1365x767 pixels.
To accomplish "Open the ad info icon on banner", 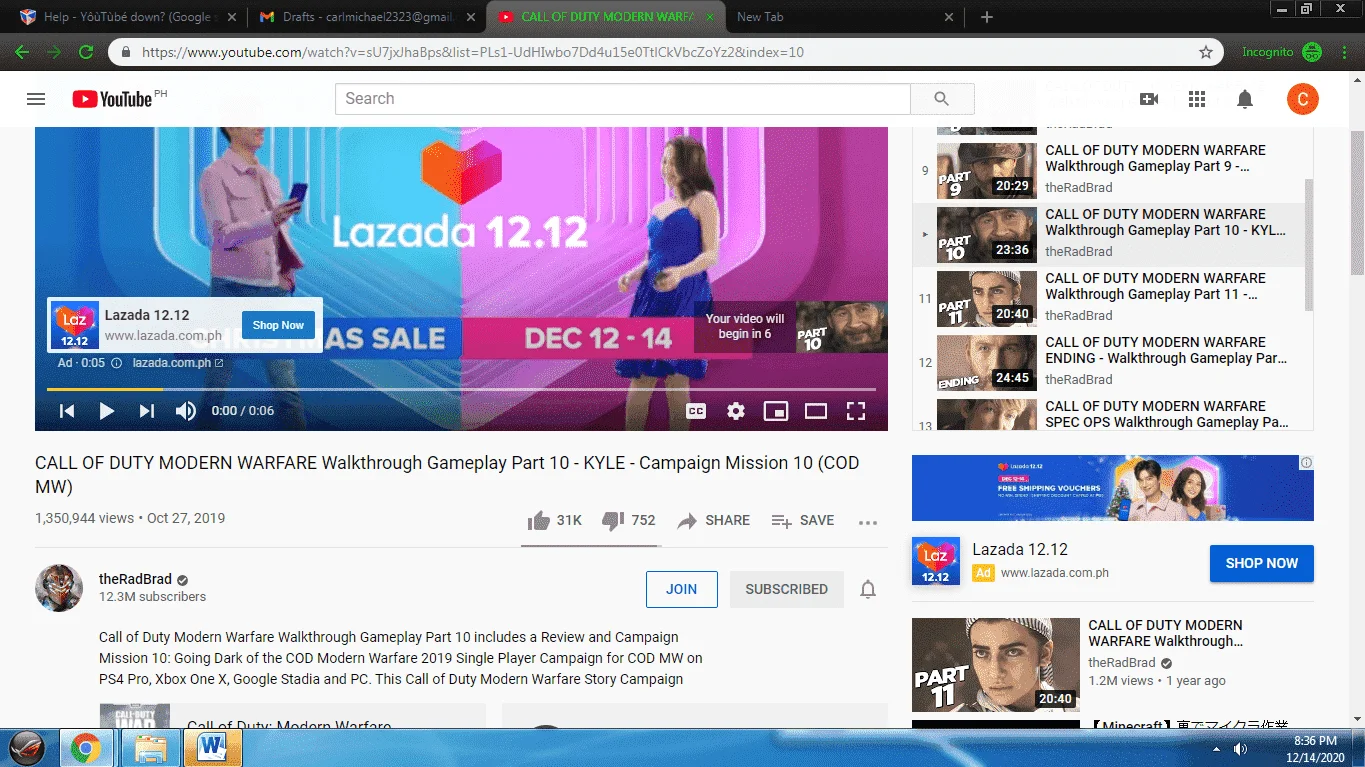I will [1306, 463].
